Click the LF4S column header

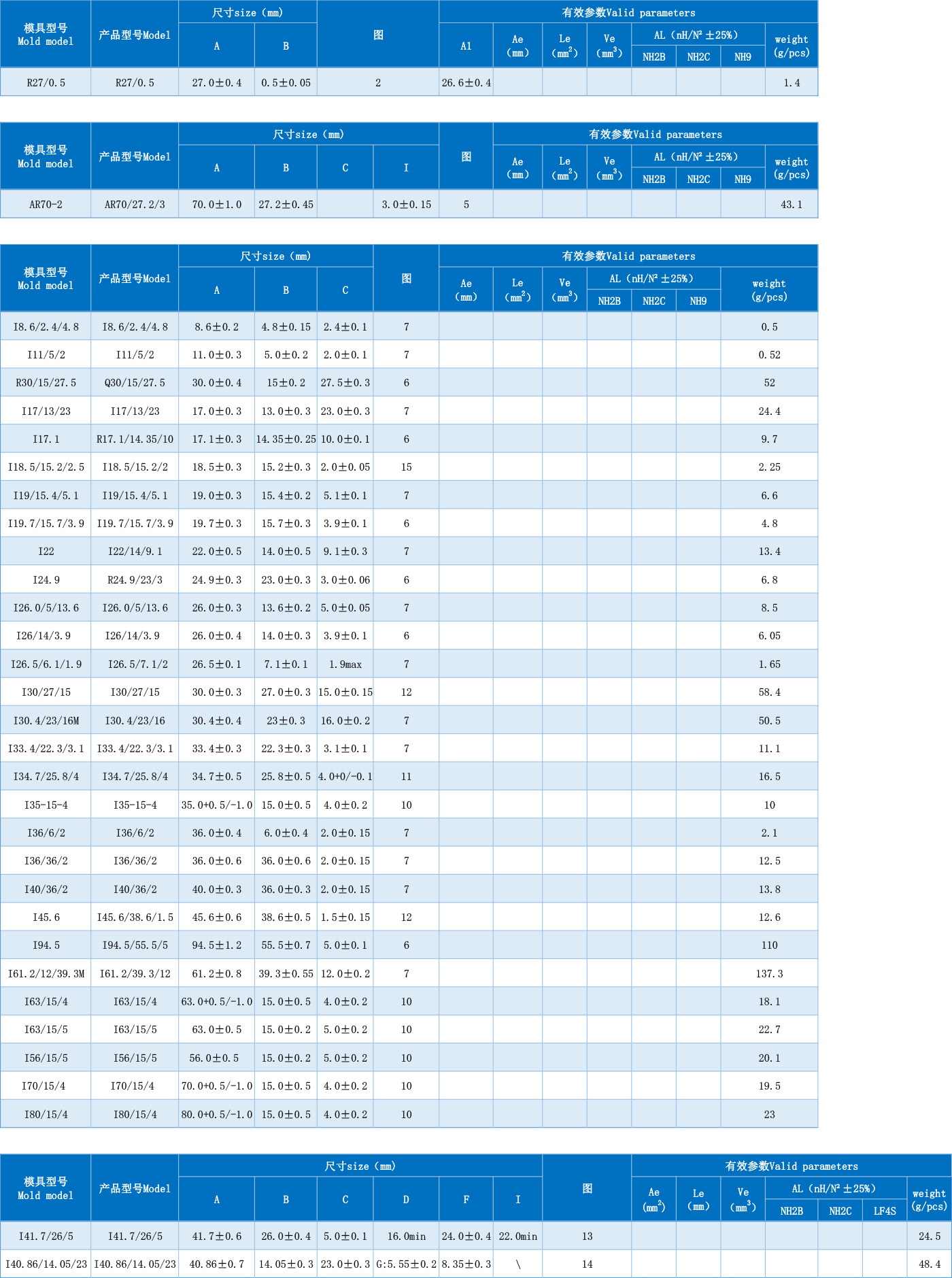tap(884, 1211)
